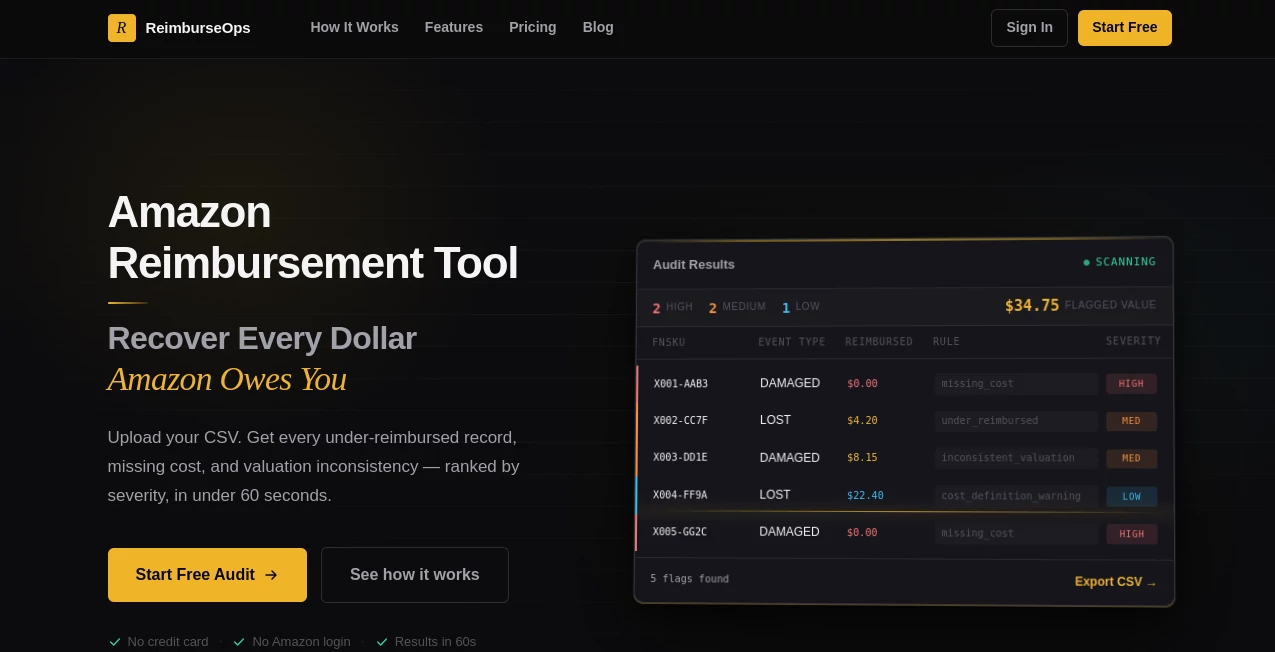Click the 5 flags found footer text
The height and width of the screenshot is (652, 1275).
pyautogui.click(x=690, y=579)
